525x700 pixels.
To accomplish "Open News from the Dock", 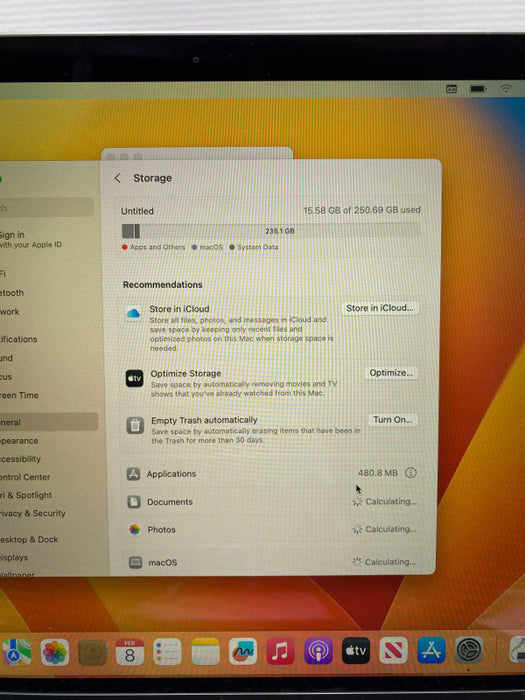I will [x=393, y=650].
